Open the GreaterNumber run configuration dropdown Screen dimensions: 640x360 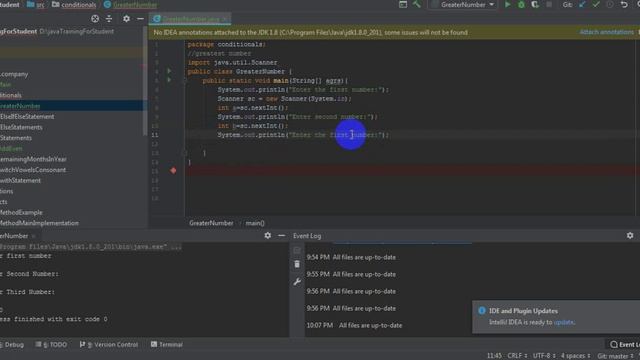(463, 4)
